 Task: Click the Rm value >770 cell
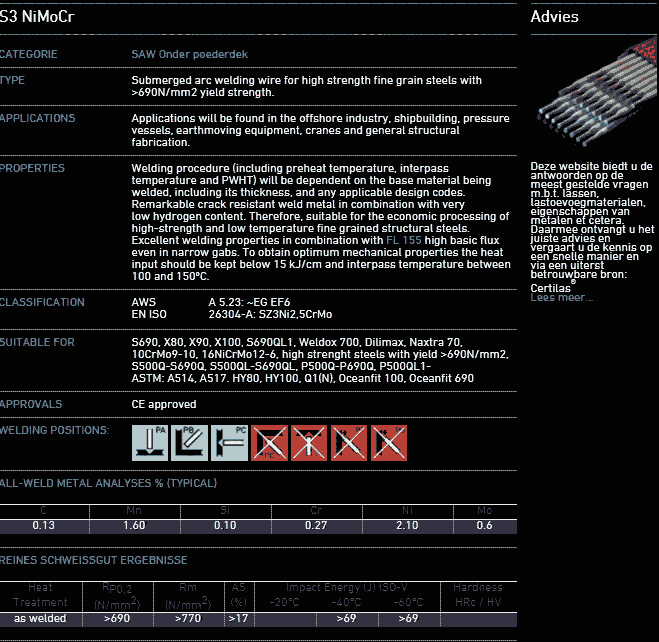click(x=187, y=619)
